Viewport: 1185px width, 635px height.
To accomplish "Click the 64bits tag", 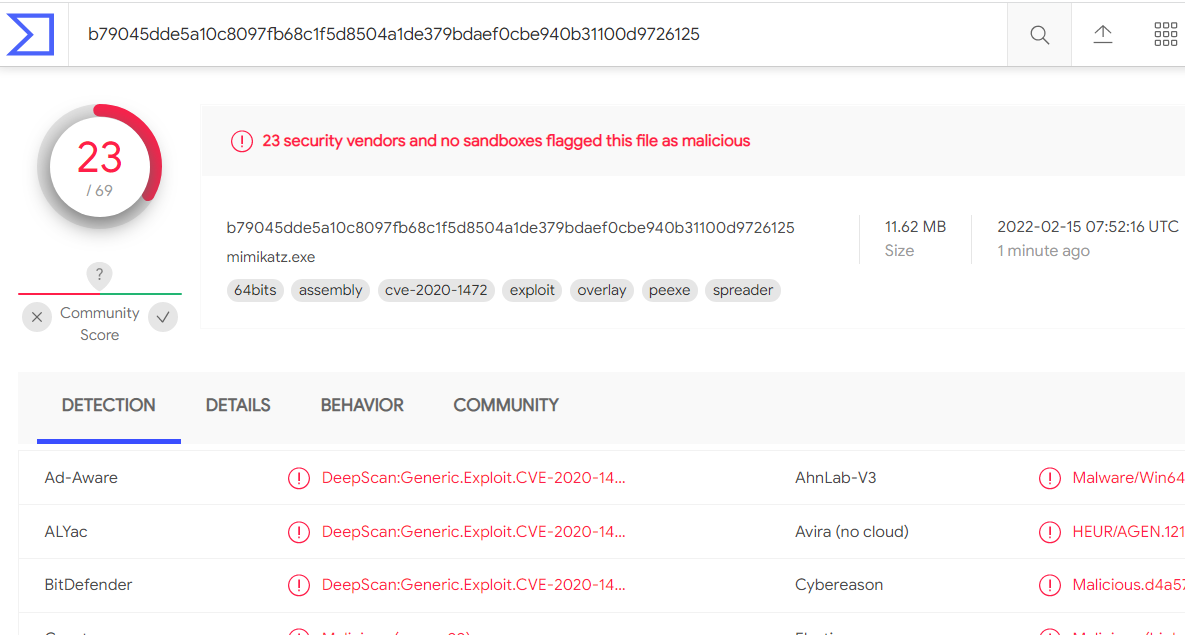I will [255, 290].
